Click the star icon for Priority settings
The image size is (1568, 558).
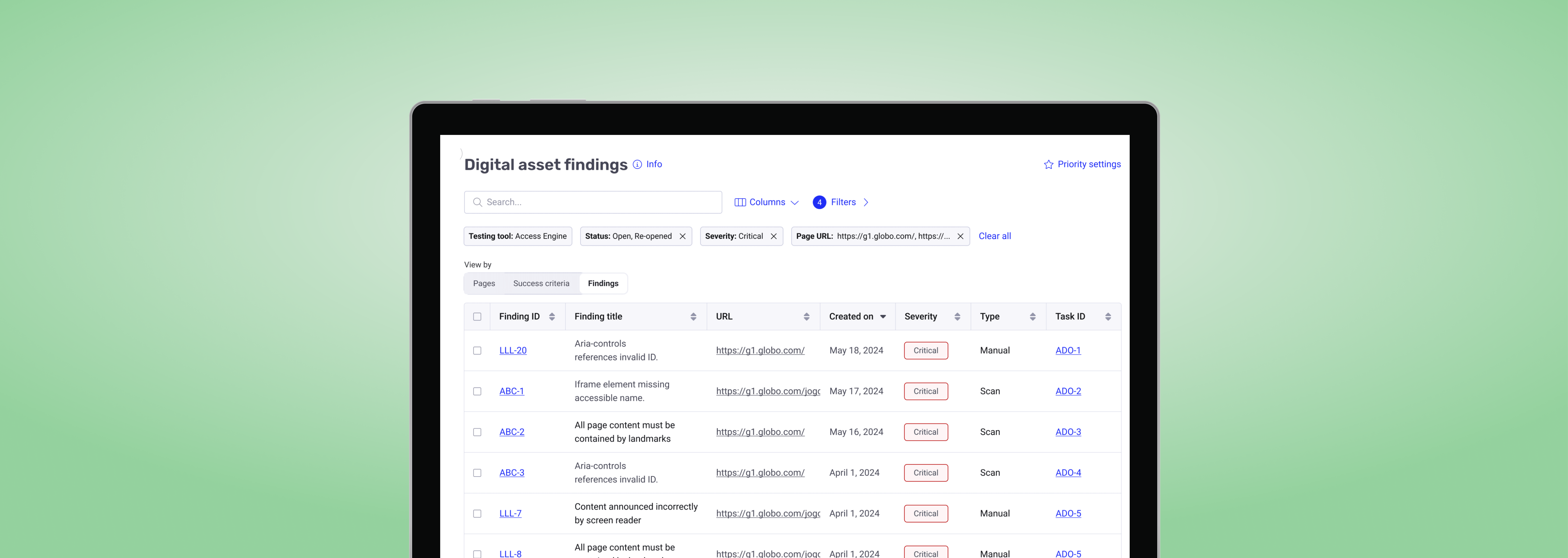point(1048,164)
